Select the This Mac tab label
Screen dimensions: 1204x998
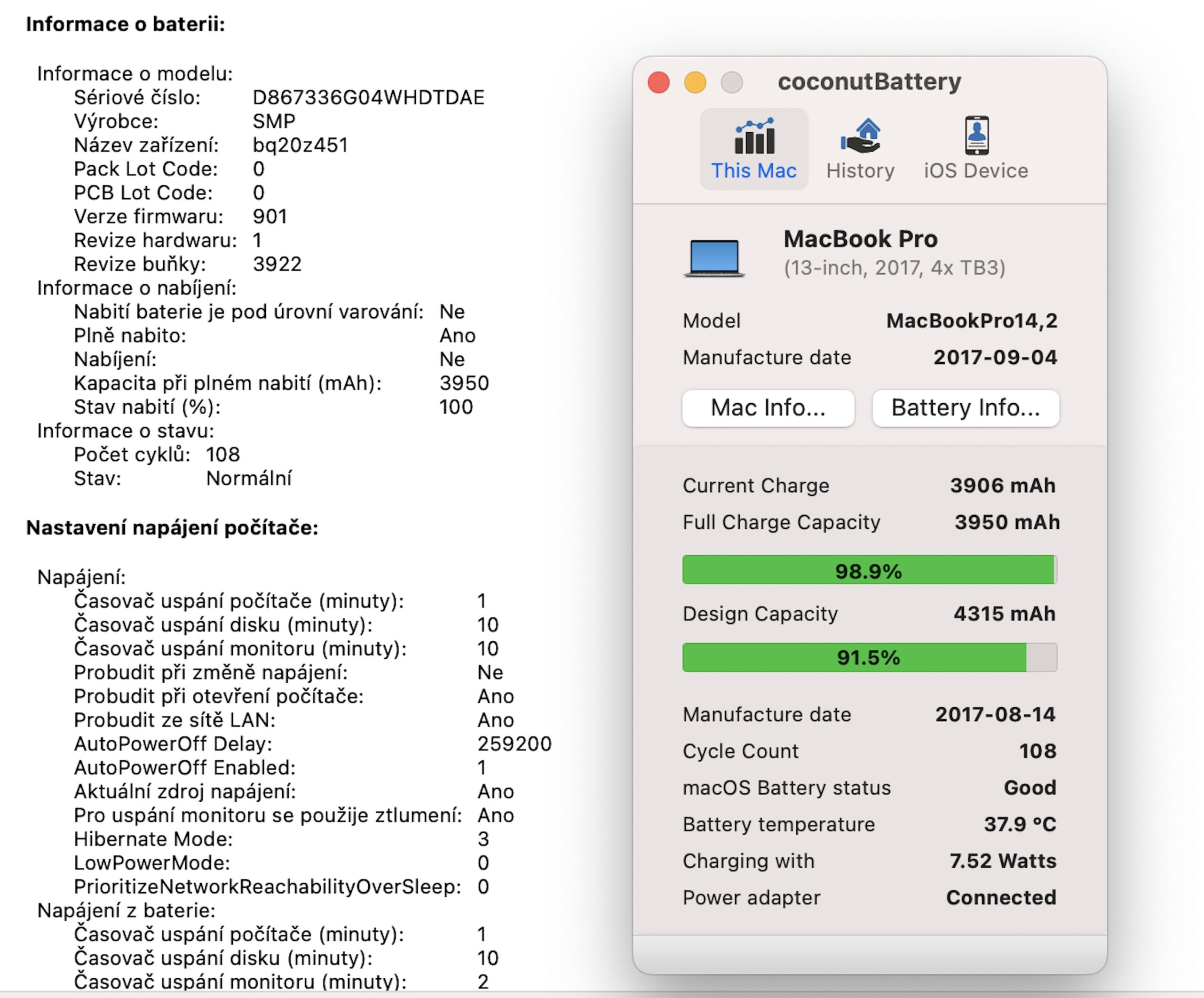(x=754, y=171)
